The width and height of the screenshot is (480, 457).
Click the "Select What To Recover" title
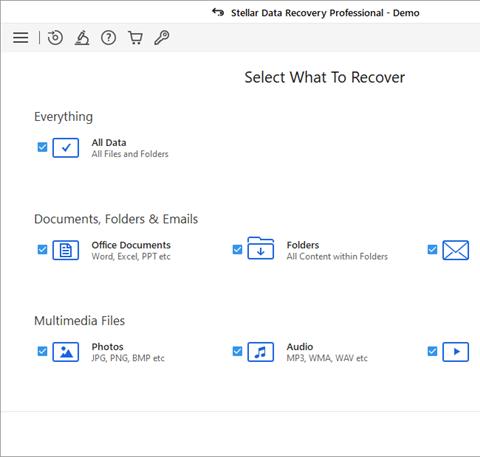click(325, 77)
